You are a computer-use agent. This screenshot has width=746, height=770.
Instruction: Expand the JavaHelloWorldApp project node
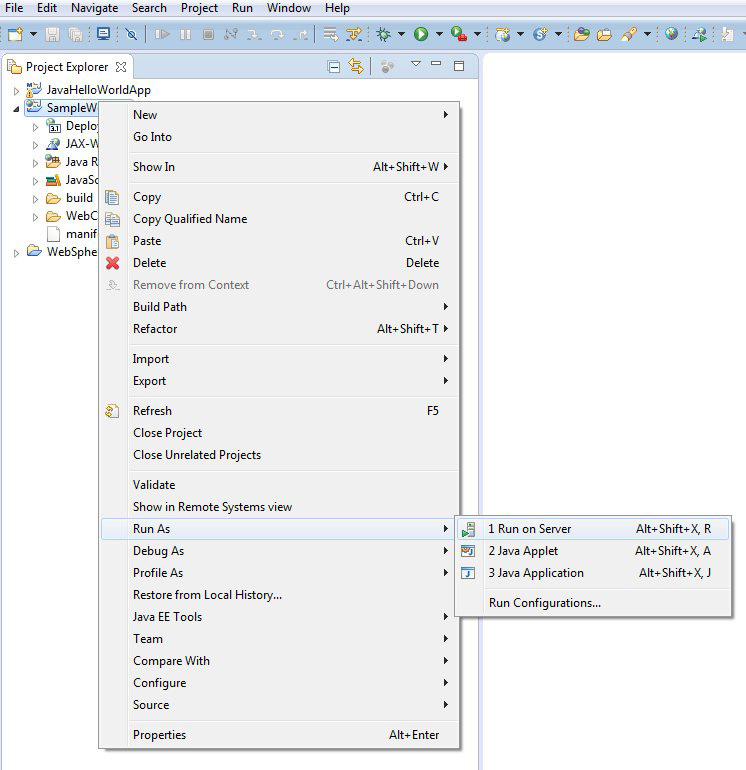(x=16, y=91)
